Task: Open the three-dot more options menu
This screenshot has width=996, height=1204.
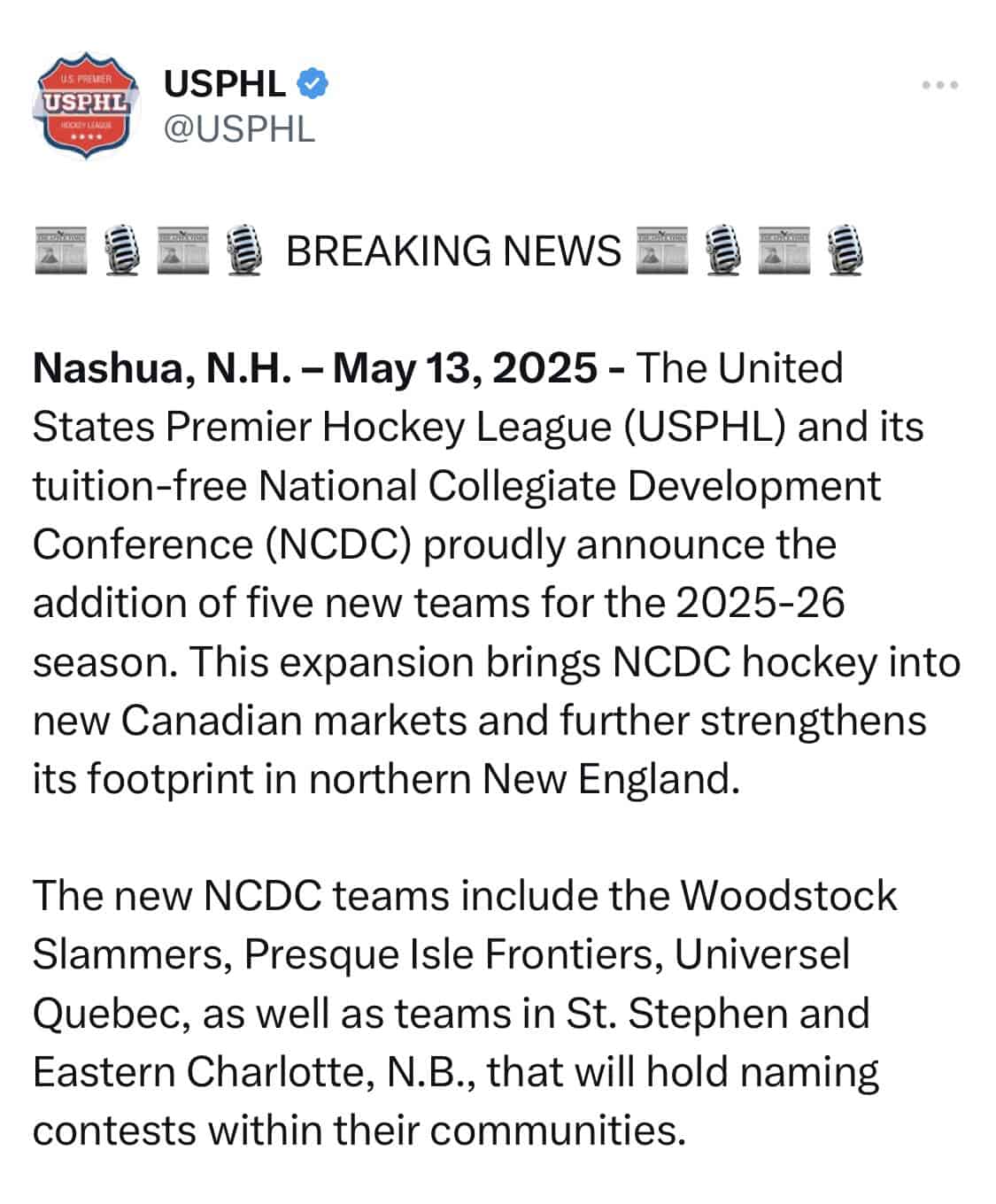Action: (x=940, y=85)
